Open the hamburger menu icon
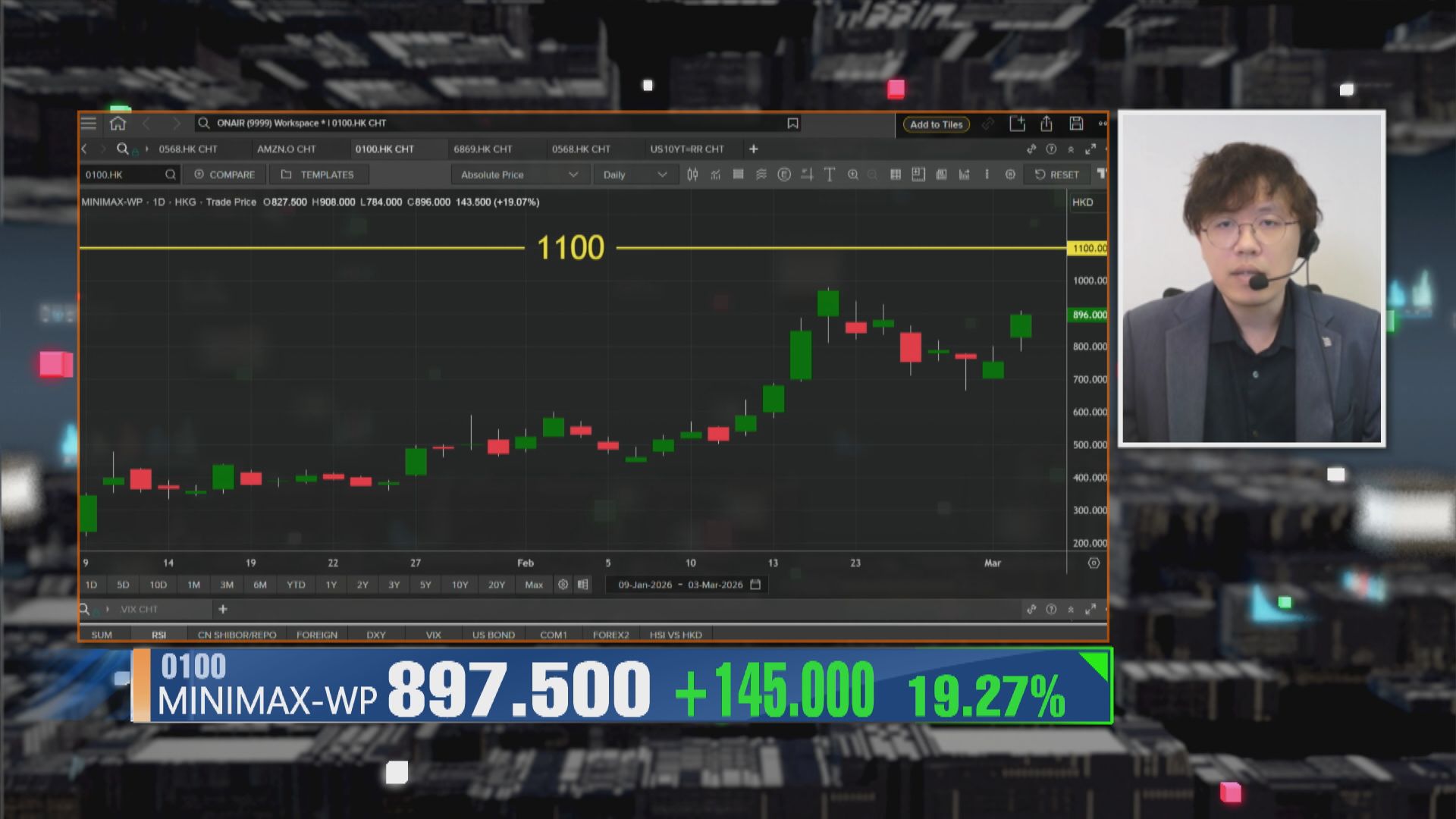Image resolution: width=1456 pixels, height=819 pixels. point(89,124)
